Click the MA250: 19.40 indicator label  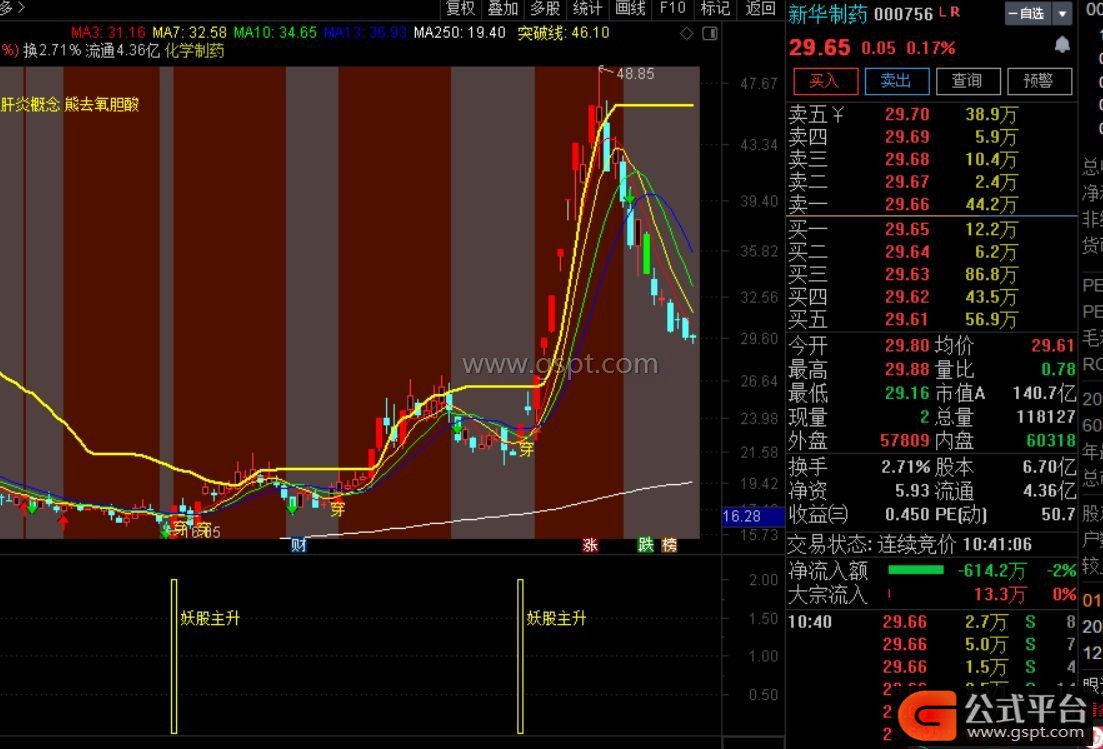pos(460,33)
